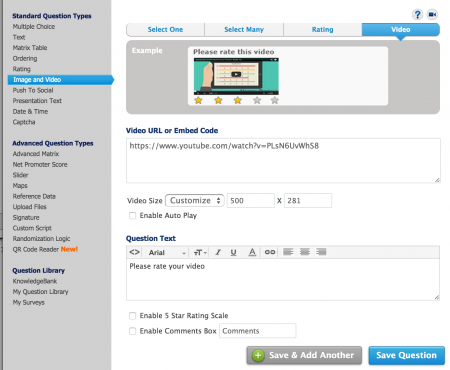Open the Video Size Customize dropdown
This screenshot has height=370, width=450.
[x=195, y=200]
